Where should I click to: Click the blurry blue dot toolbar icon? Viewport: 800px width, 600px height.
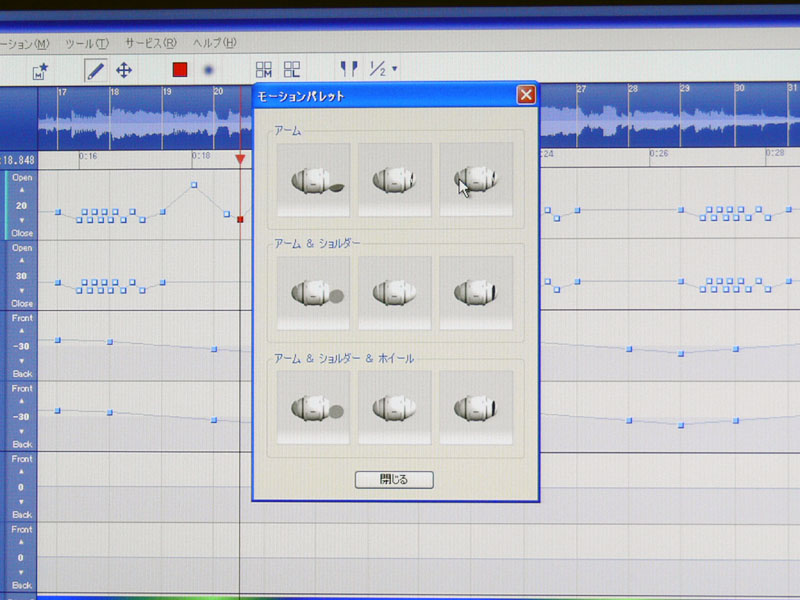[x=209, y=70]
